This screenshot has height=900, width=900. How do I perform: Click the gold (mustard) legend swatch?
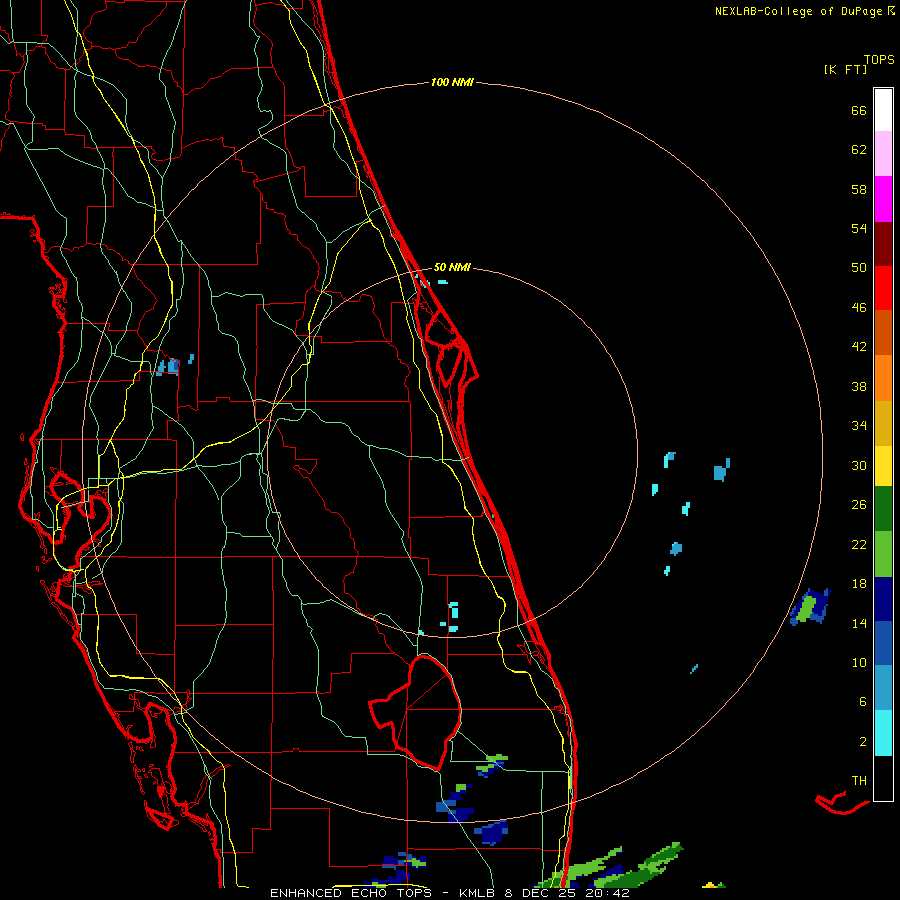coord(883,423)
